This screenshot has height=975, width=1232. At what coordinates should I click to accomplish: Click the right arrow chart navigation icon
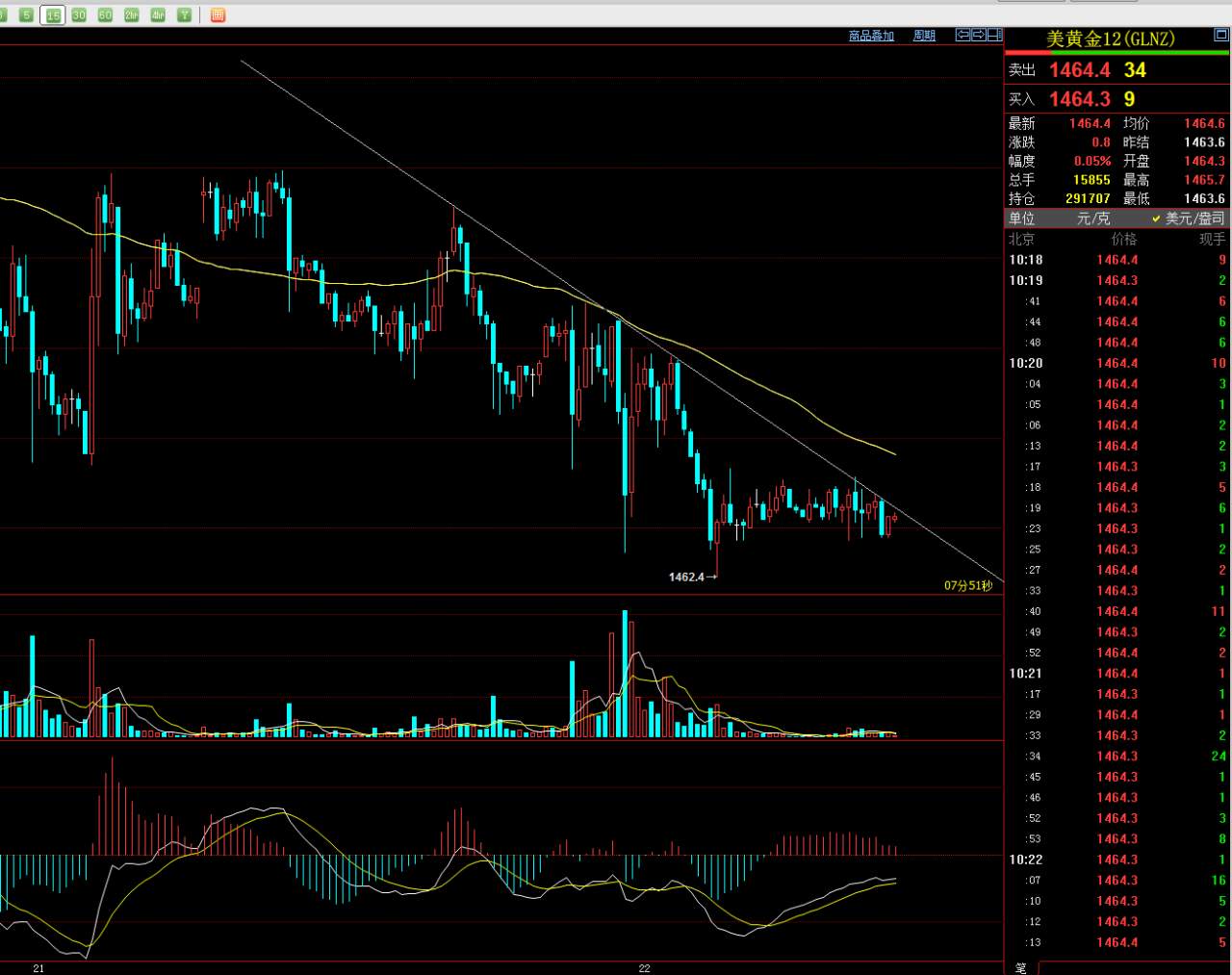coord(979,36)
